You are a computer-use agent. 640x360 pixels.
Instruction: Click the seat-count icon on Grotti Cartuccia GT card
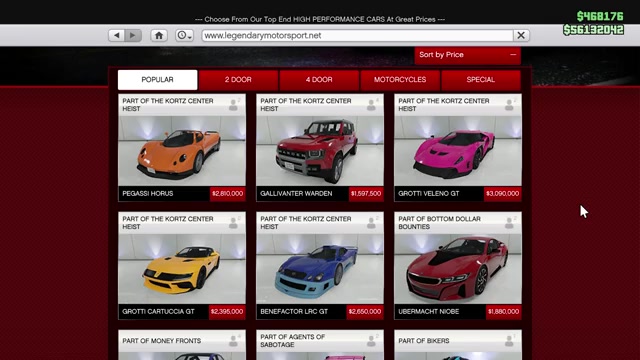click(234, 223)
